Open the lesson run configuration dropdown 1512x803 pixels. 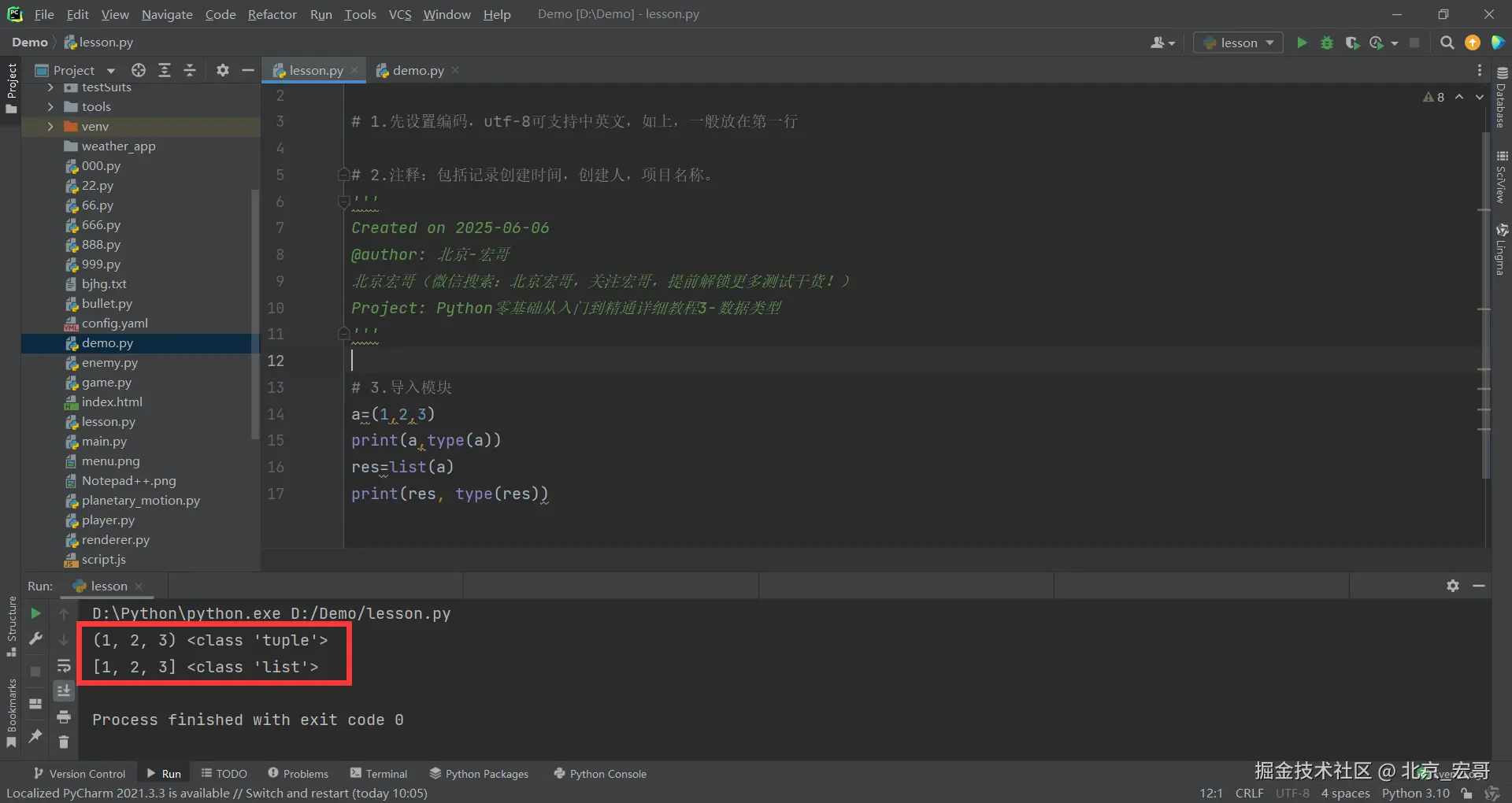pos(1239,43)
